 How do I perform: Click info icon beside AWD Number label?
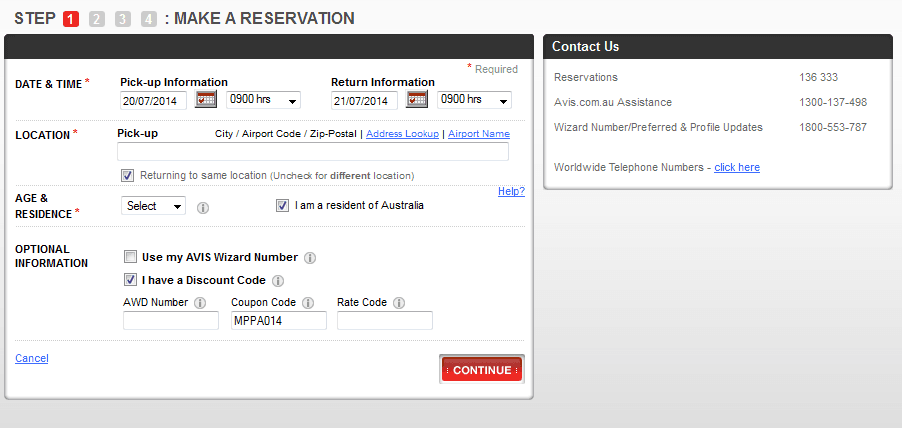click(200, 303)
